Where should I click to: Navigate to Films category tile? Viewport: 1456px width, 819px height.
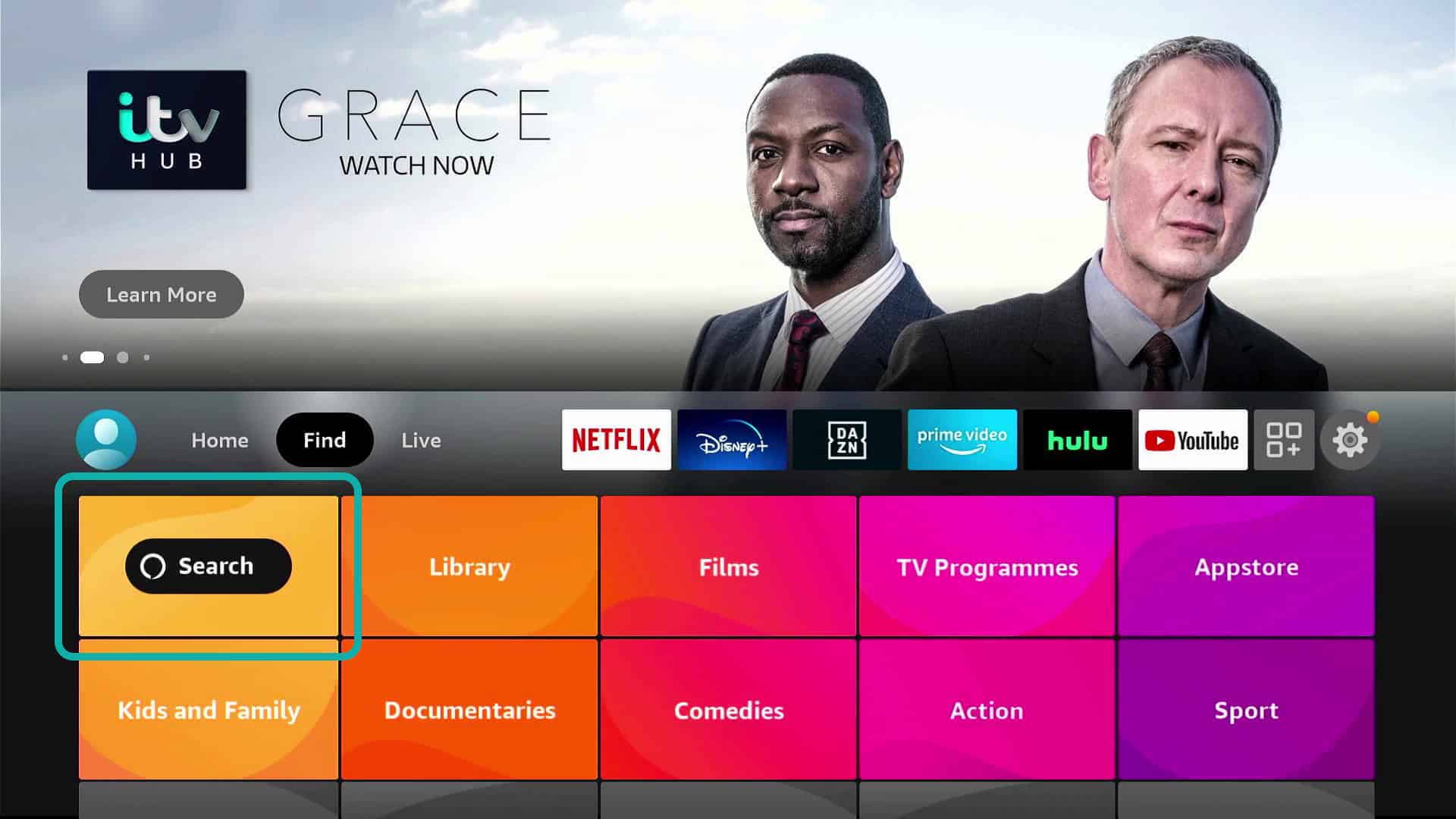pos(728,566)
